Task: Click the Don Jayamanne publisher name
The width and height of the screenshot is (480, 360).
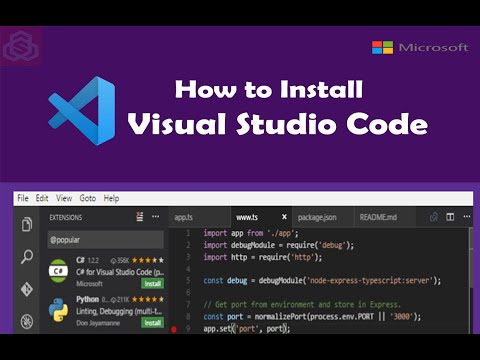Action: (98, 323)
